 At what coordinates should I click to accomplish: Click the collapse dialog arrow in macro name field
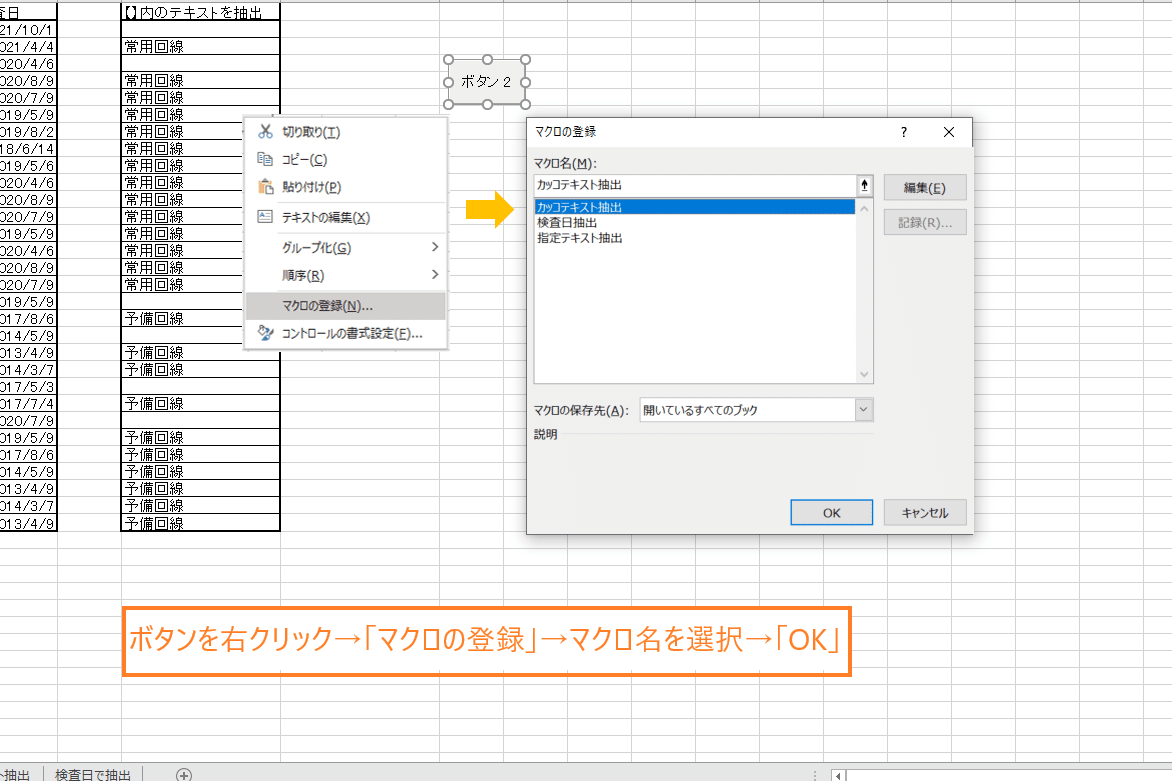click(x=865, y=185)
